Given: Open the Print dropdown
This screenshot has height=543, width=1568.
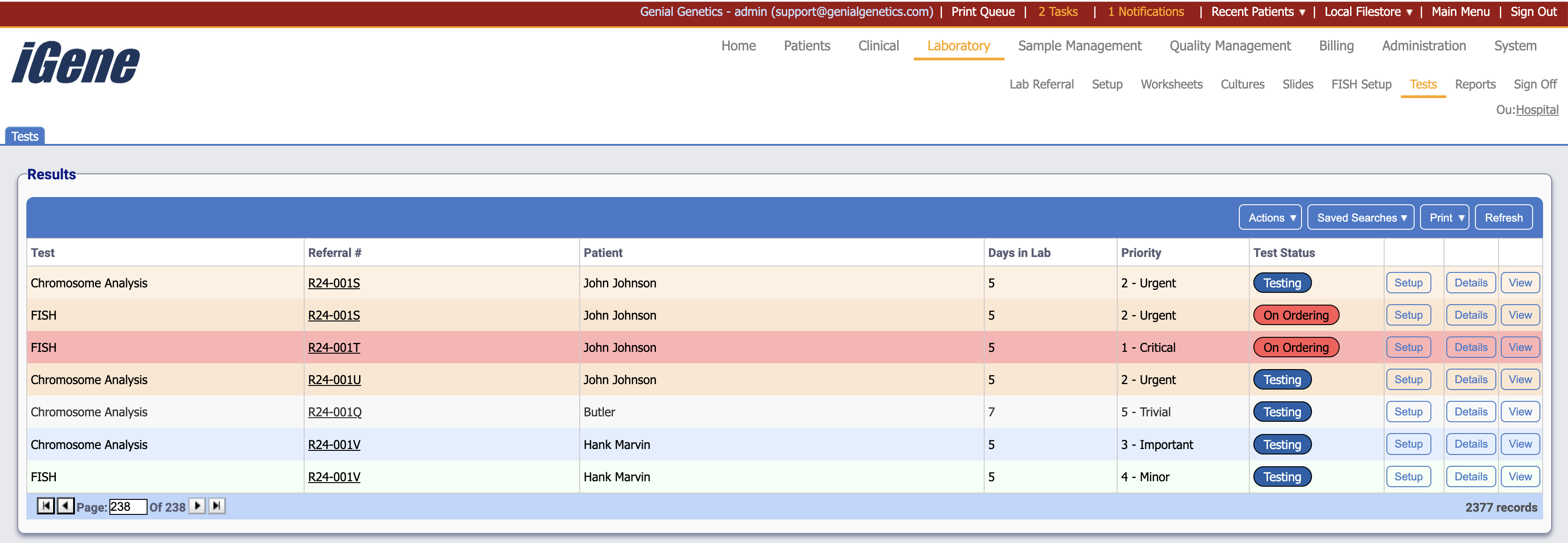Looking at the screenshot, I should pos(1444,218).
